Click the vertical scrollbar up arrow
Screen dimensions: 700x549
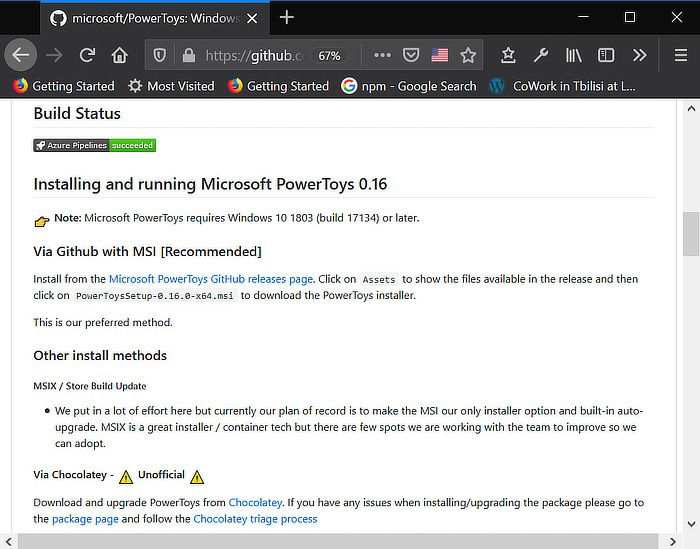(x=691, y=108)
